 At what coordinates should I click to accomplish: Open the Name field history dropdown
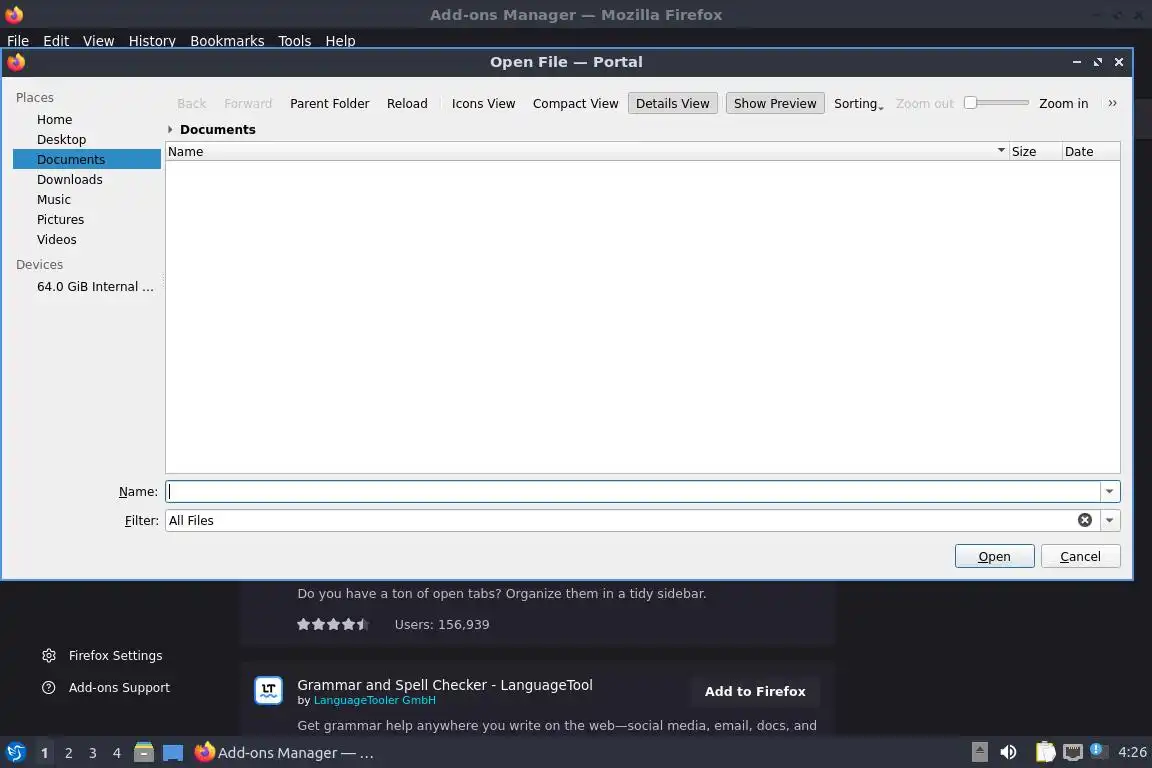click(x=1109, y=492)
